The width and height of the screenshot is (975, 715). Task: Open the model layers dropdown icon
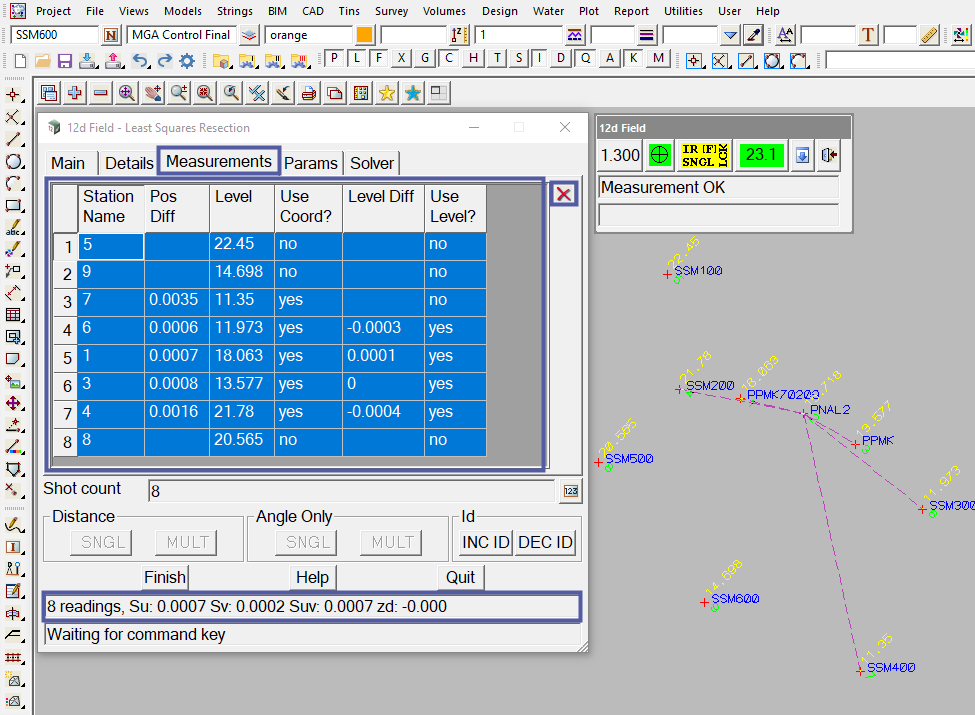(x=249, y=35)
